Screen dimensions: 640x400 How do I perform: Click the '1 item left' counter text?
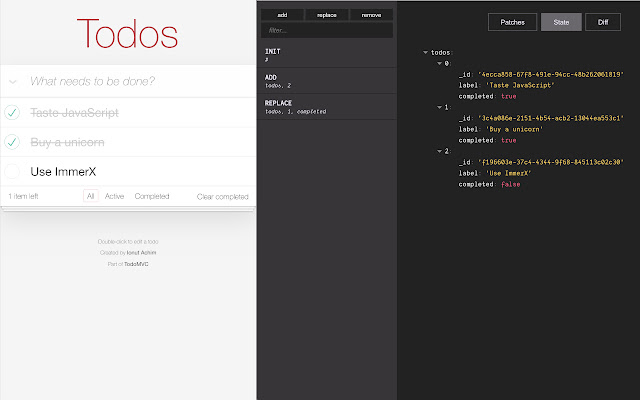pos(23,196)
